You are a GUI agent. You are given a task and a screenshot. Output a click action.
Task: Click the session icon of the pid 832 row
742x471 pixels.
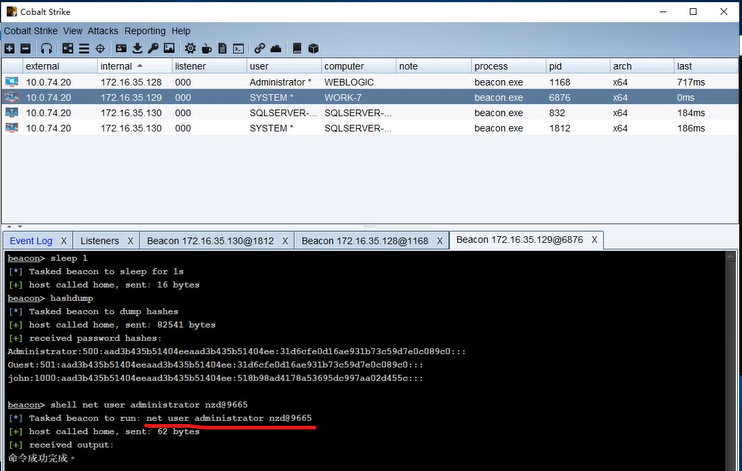click(12, 113)
